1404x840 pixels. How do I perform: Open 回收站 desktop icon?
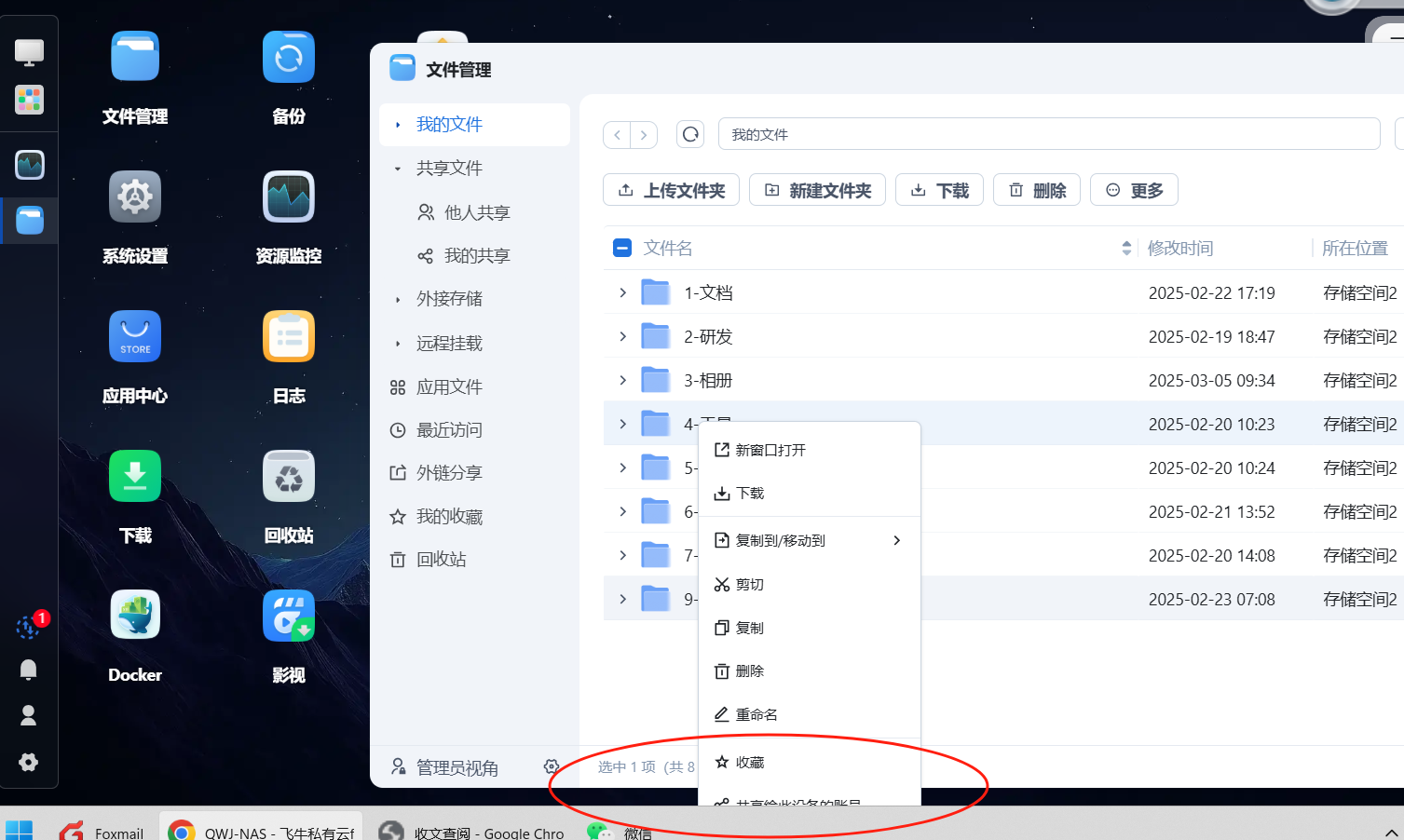click(x=289, y=476)
